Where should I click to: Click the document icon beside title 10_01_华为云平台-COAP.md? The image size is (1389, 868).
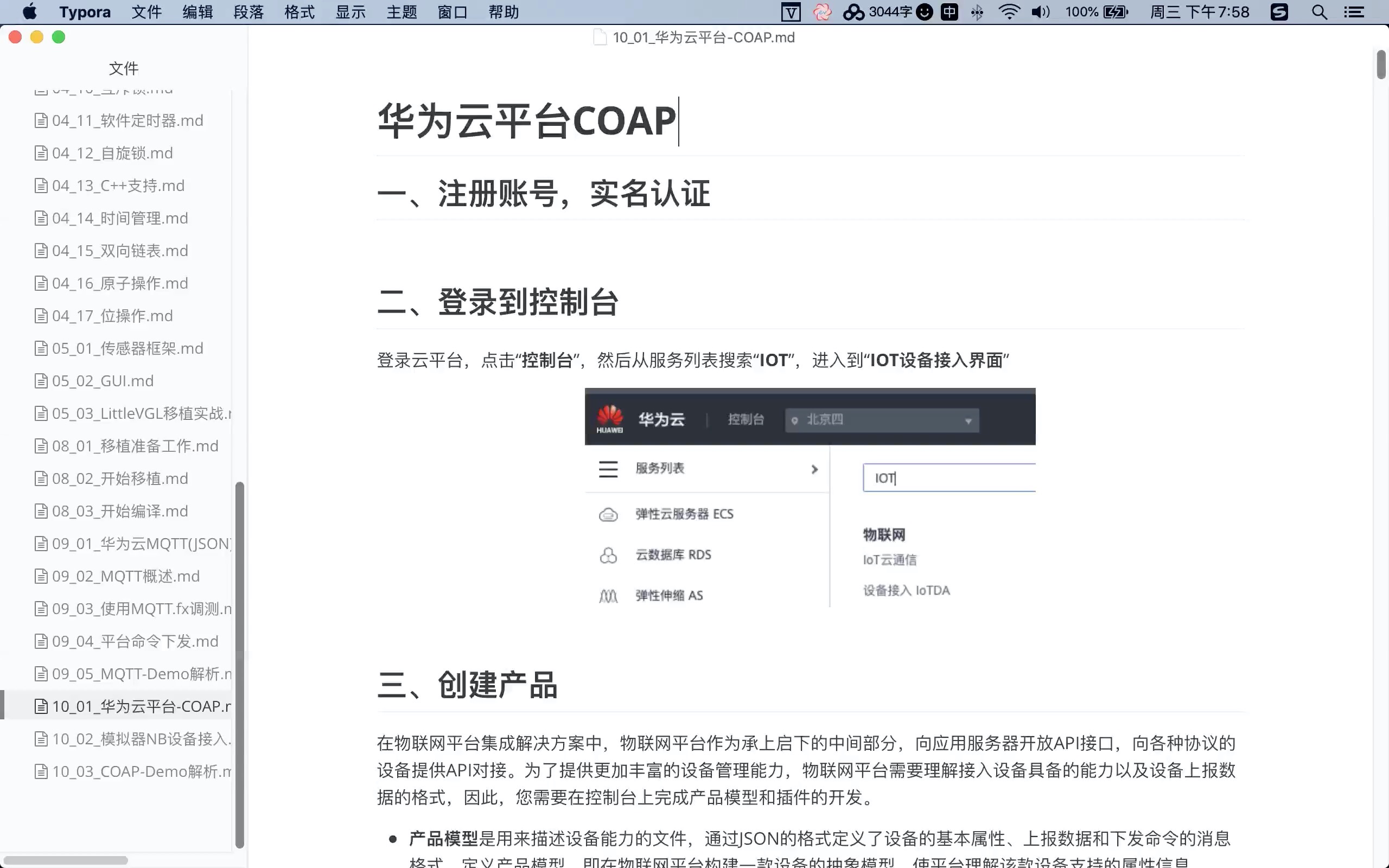coord(600,37)
